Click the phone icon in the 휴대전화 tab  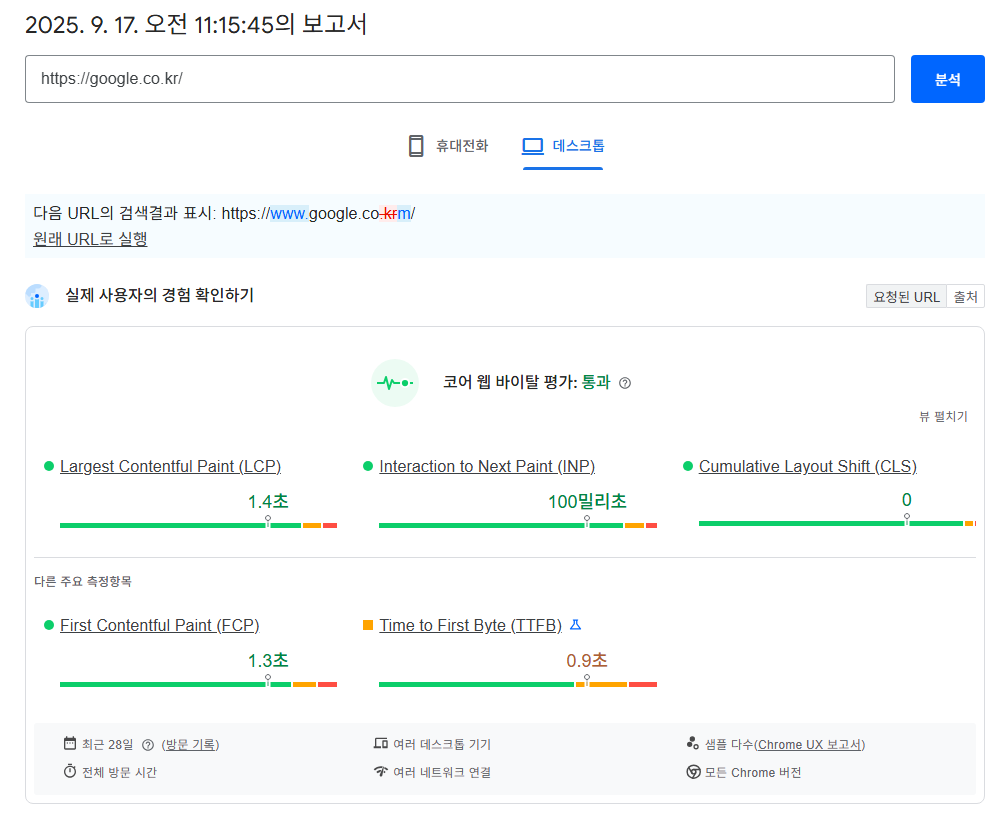416,146
